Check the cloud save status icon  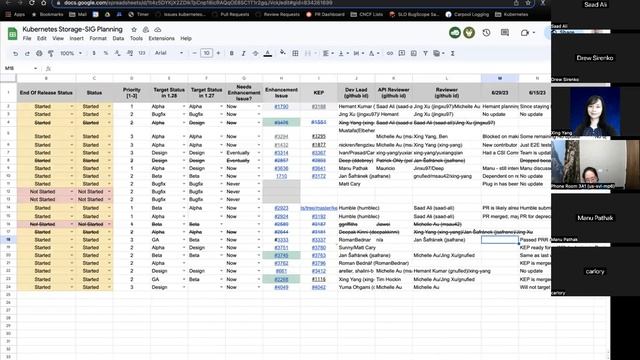click(158, 29)
